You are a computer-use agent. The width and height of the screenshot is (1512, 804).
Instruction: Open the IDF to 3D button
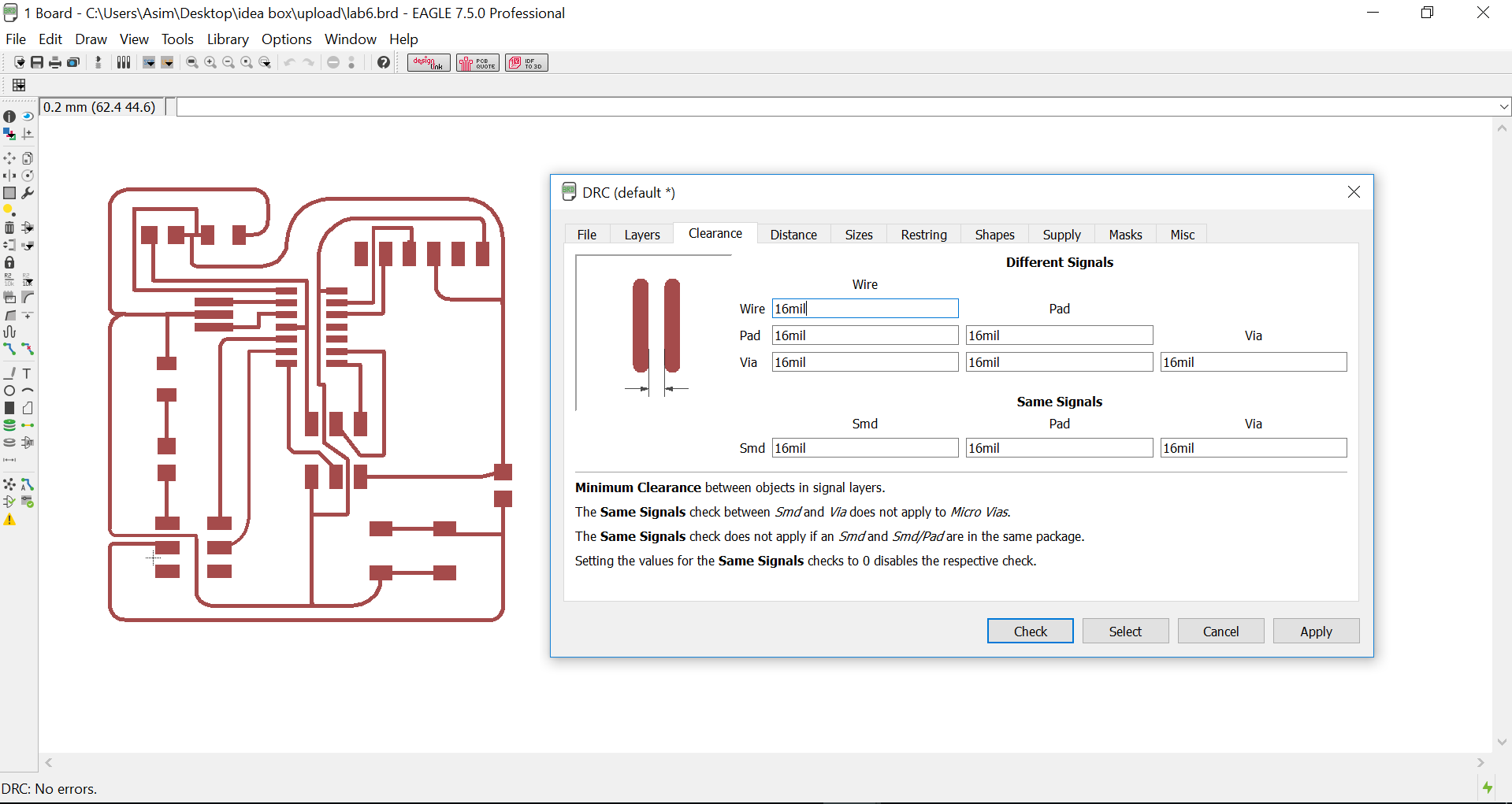[x=526, y=63]
